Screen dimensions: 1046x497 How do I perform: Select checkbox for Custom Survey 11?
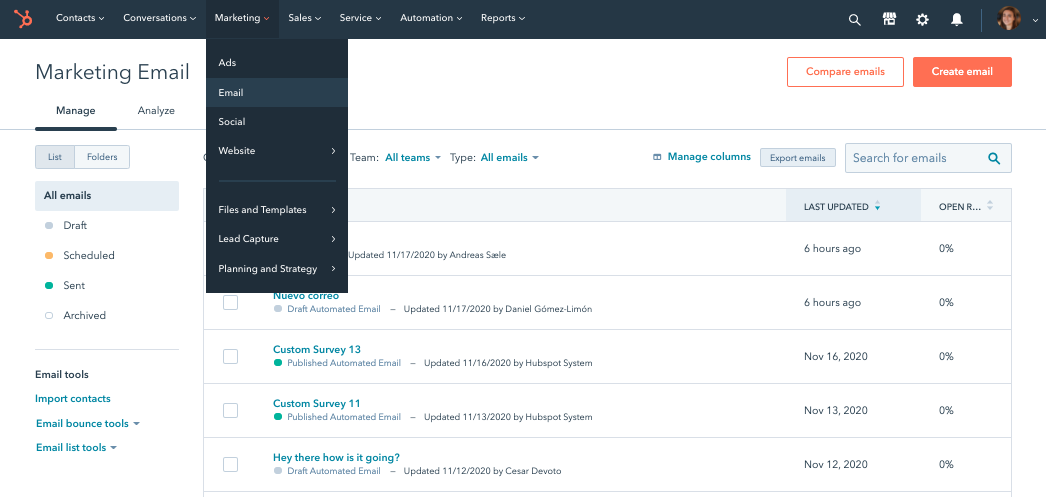(x=230, y=410)
